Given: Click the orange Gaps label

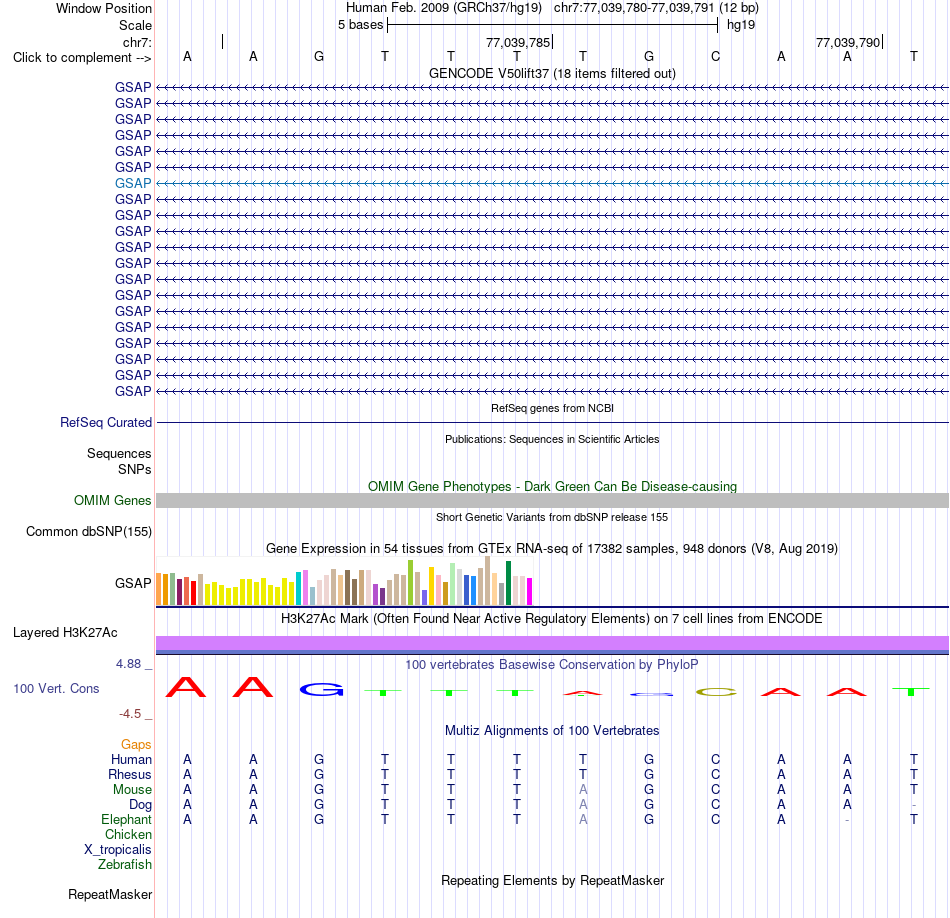Looking at the screenshot, I should (136, 745).
